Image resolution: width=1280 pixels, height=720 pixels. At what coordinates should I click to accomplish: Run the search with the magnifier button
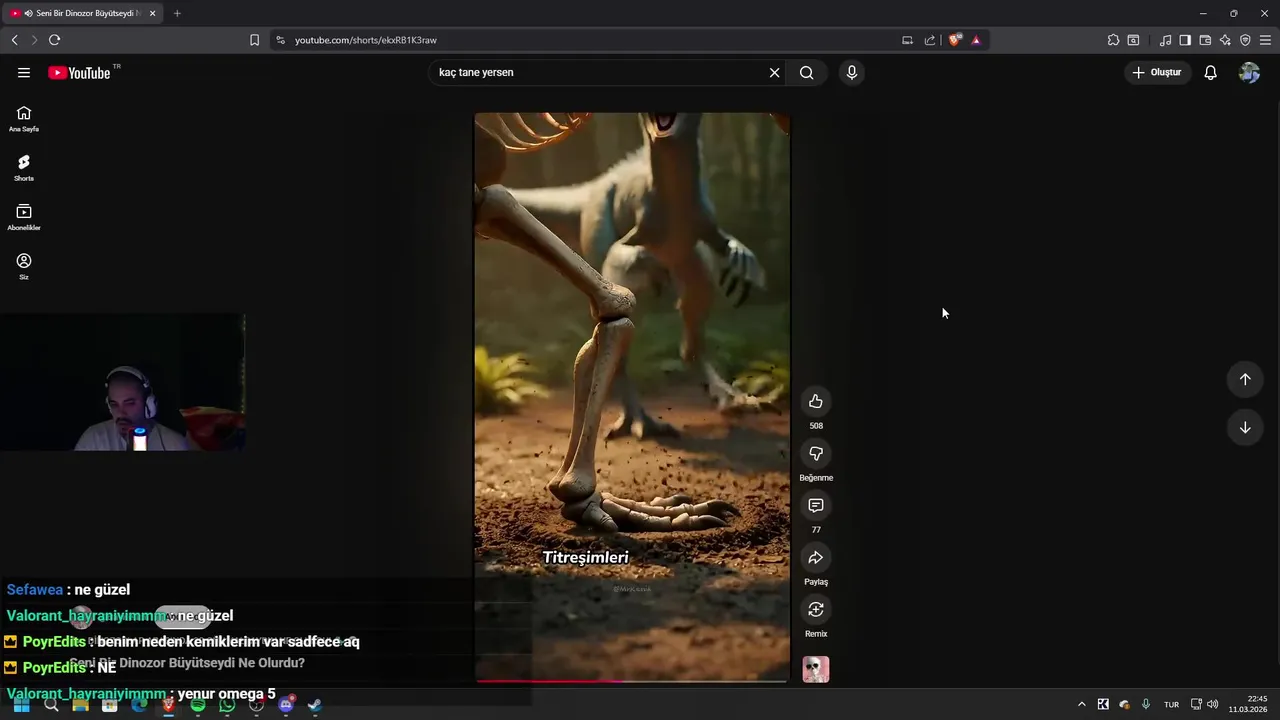[807, 72]
